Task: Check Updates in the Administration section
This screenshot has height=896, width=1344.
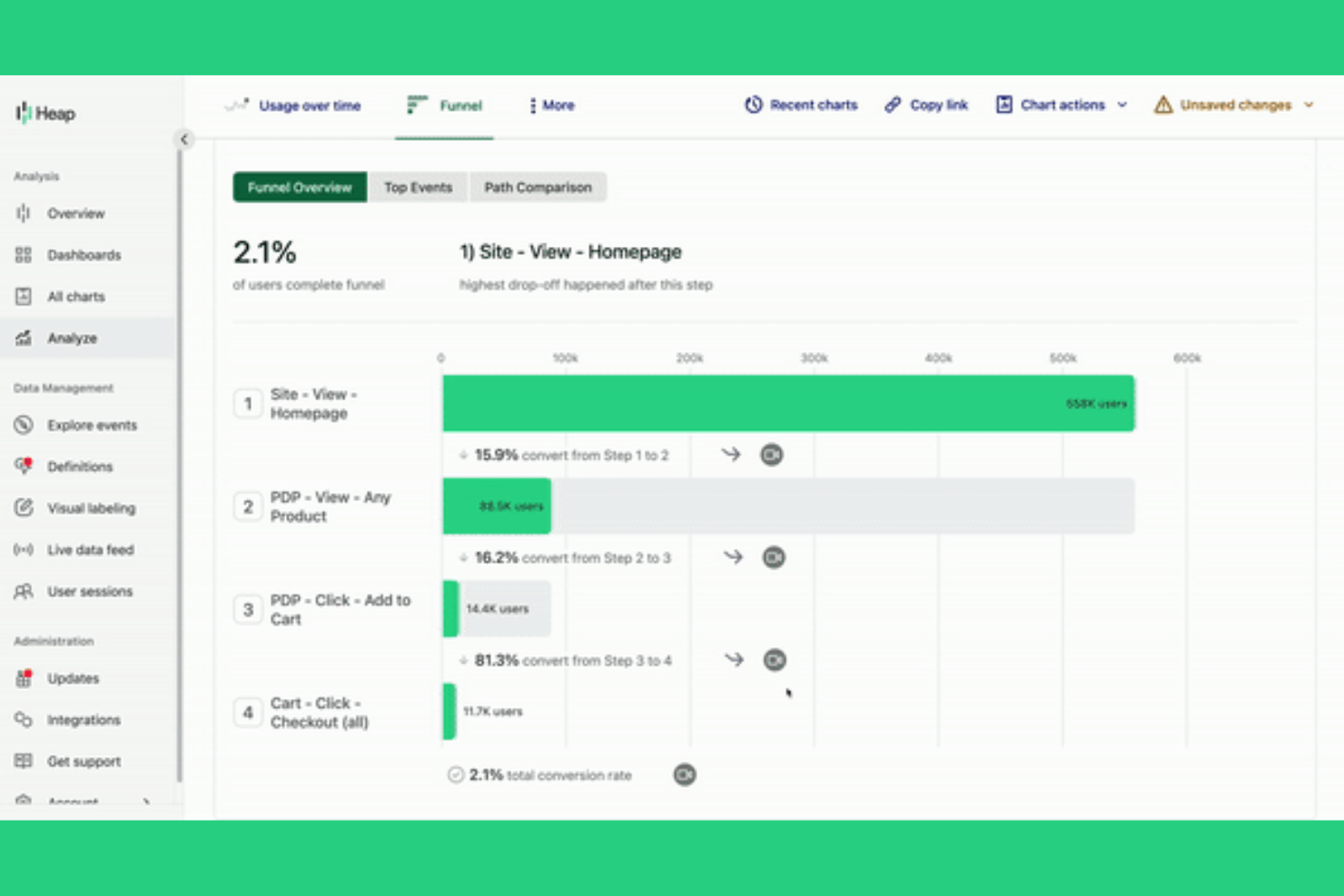Action: pyautogui.click(x=73, y=678)
